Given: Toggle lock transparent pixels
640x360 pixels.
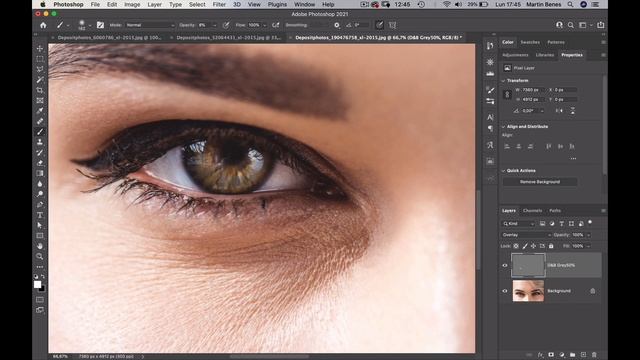Looking at the screenshot, I should pyautogui.click(x=516, y=246).
